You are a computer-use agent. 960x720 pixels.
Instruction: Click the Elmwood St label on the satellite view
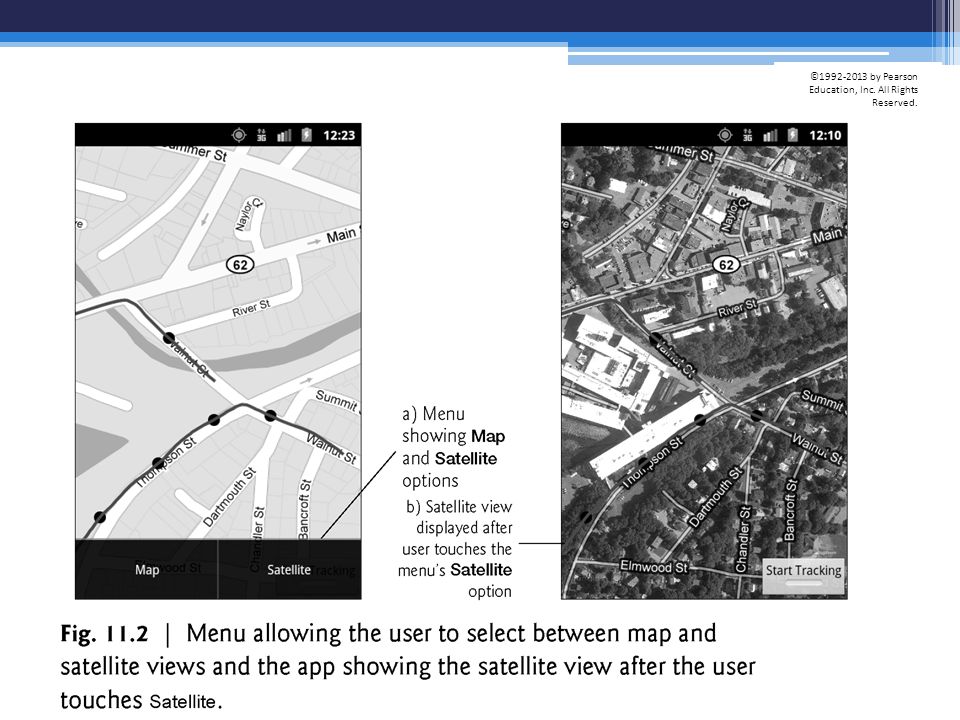click(x=653, y=566)
